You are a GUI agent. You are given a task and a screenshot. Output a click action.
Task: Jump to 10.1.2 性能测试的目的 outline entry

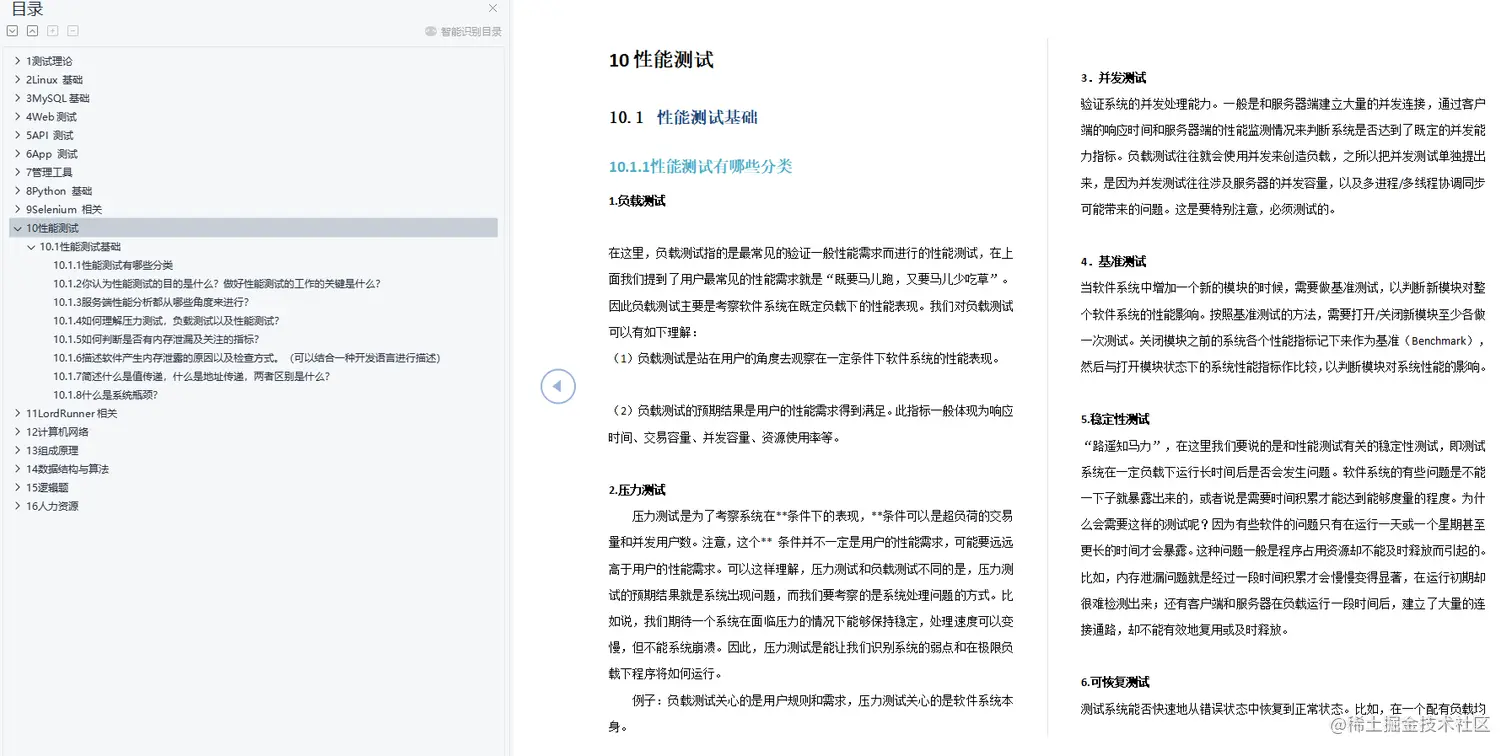[x=217, y=283]
